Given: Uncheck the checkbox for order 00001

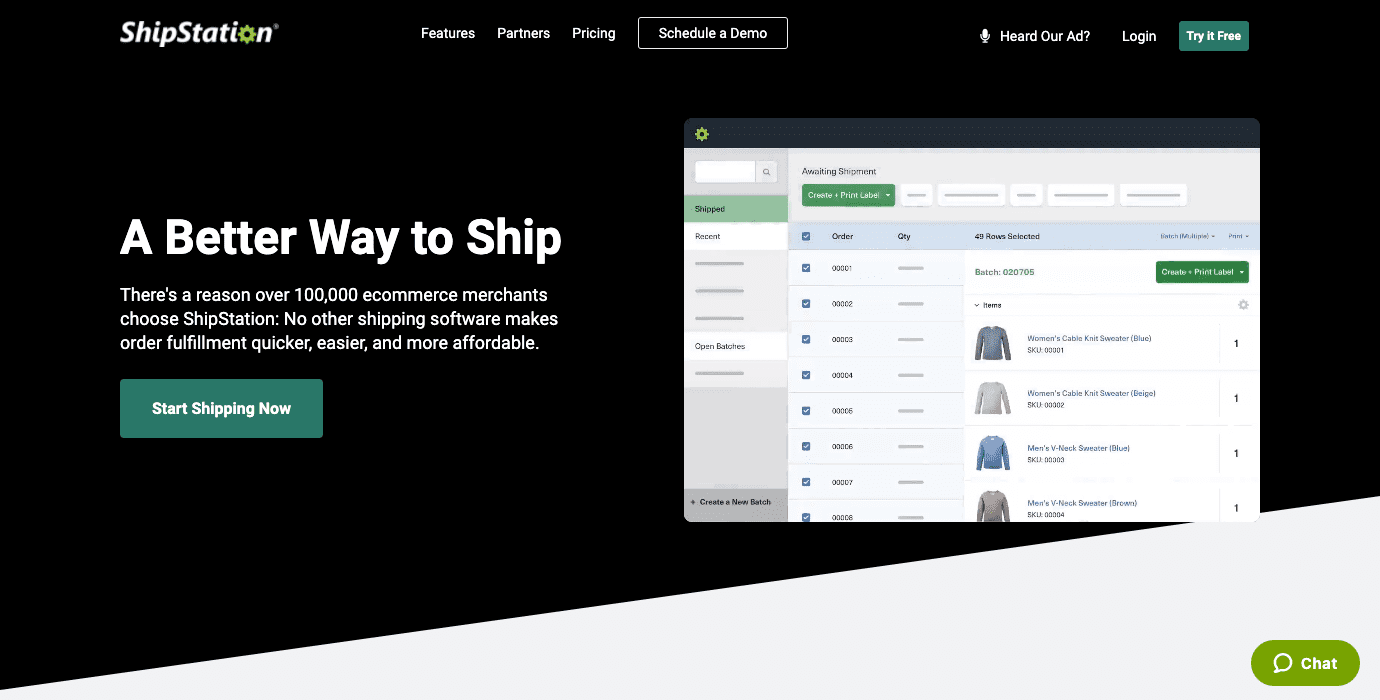Looking at the screenshot, I should click(806, 267).
